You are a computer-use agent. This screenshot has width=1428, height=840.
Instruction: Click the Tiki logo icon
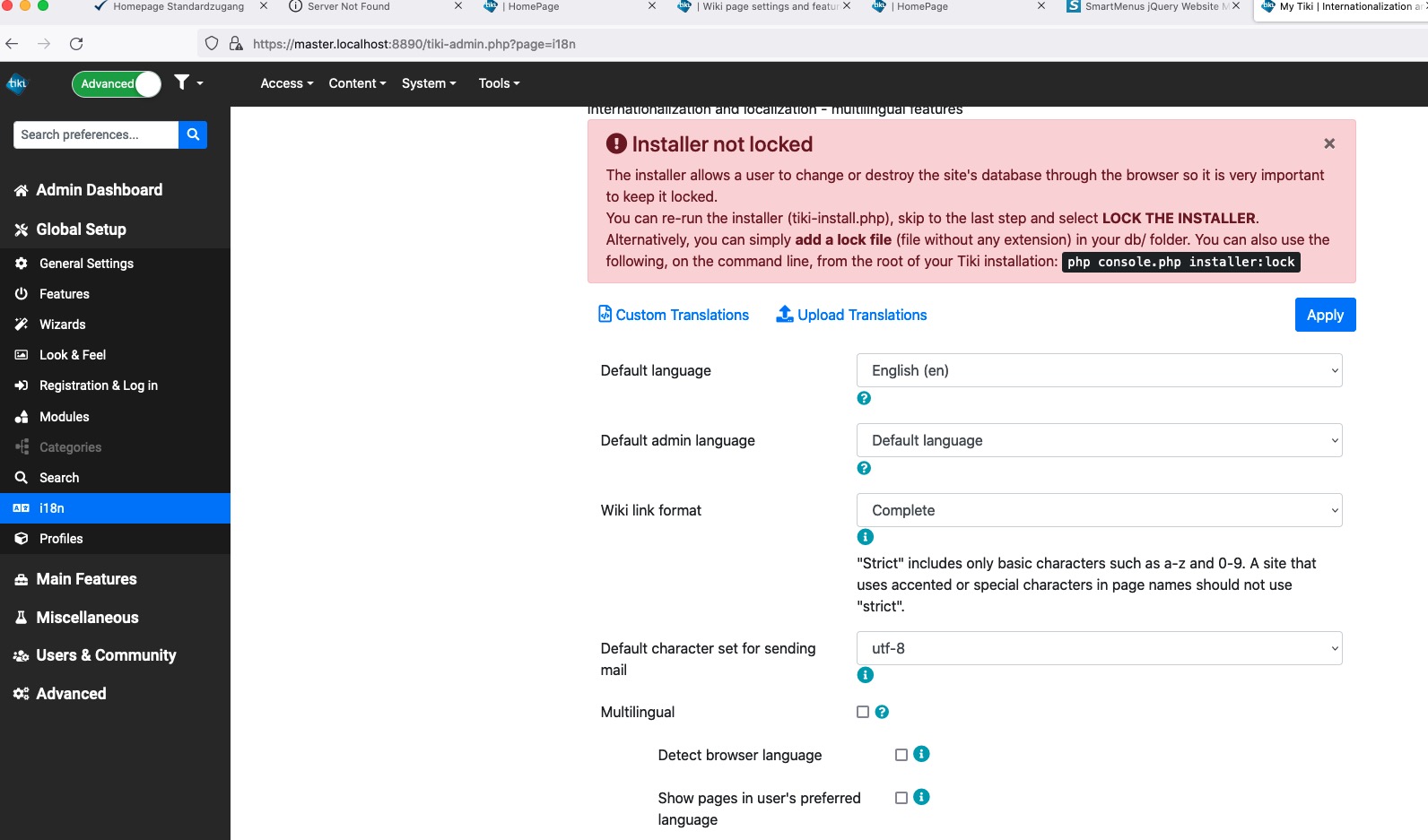(17, 83)
